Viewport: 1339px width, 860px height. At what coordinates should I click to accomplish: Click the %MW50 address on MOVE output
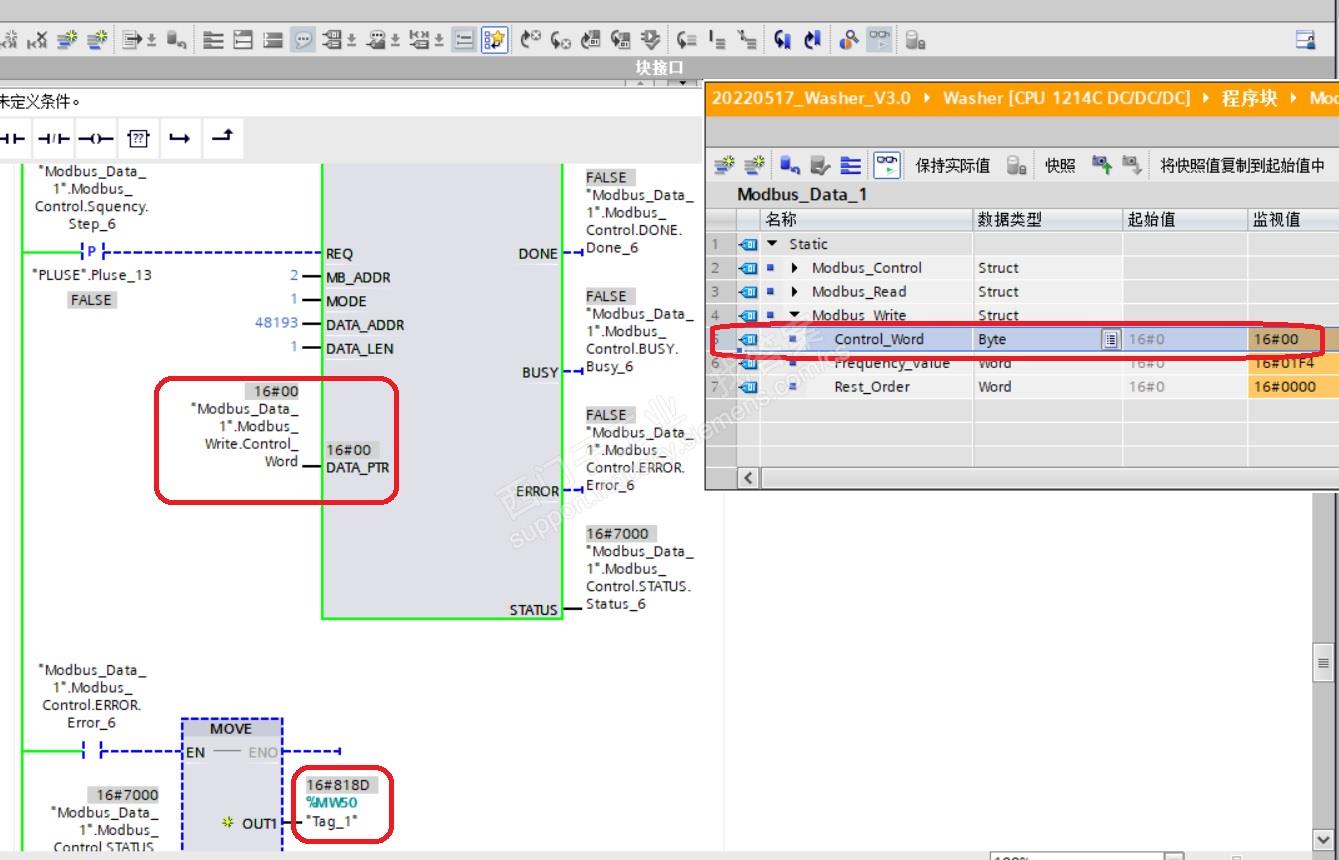pos(332,803)
